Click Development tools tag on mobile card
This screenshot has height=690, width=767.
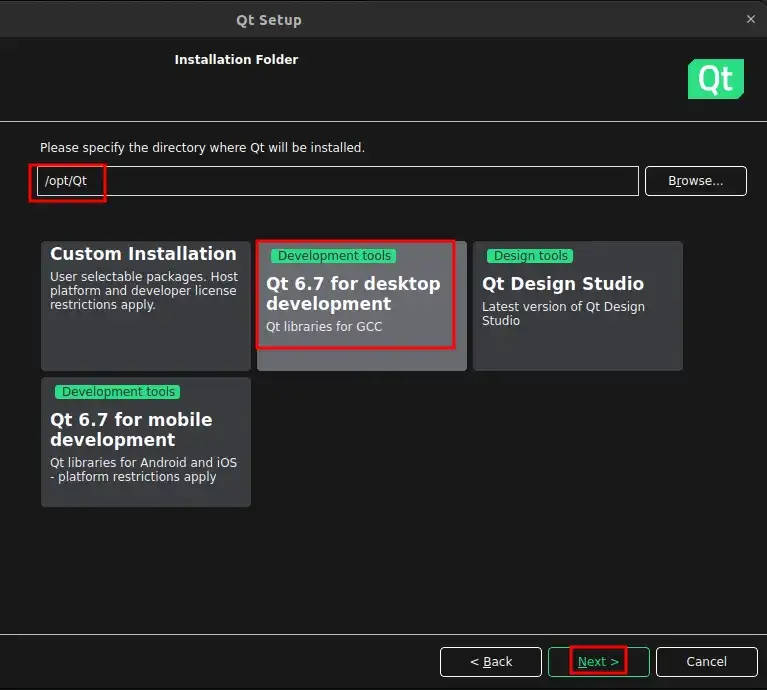pos(118,392)
